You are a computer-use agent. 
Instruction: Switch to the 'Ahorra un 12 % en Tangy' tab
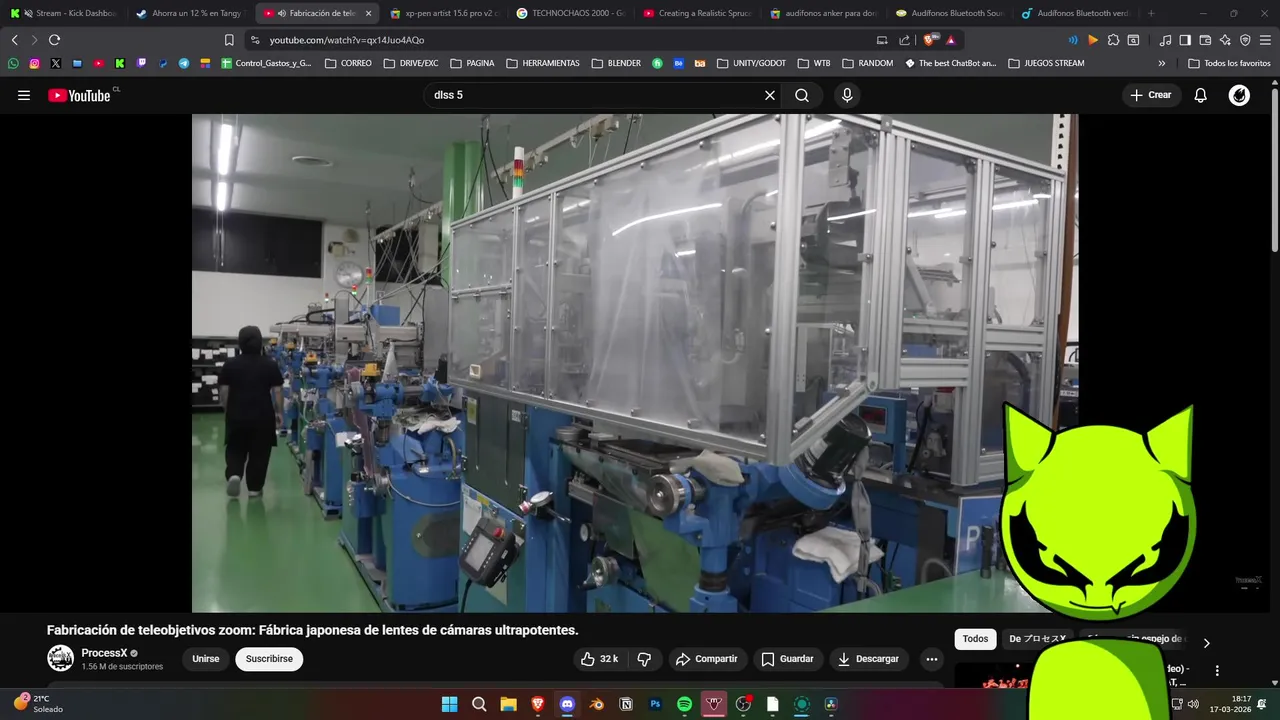coord(190,13)
